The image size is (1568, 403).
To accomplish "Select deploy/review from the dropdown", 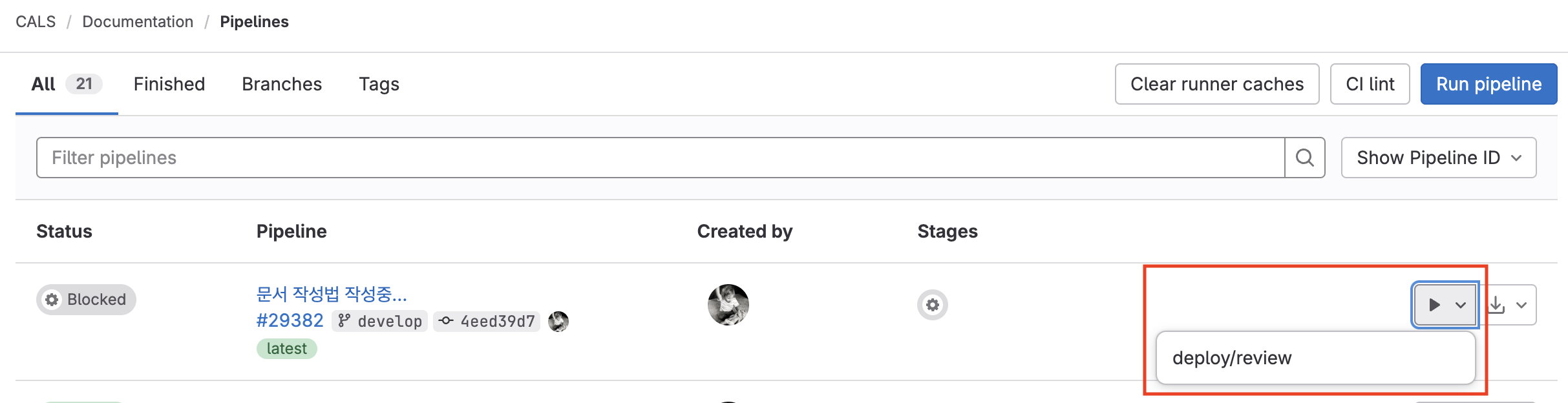I will click(x=1232, y=358).
